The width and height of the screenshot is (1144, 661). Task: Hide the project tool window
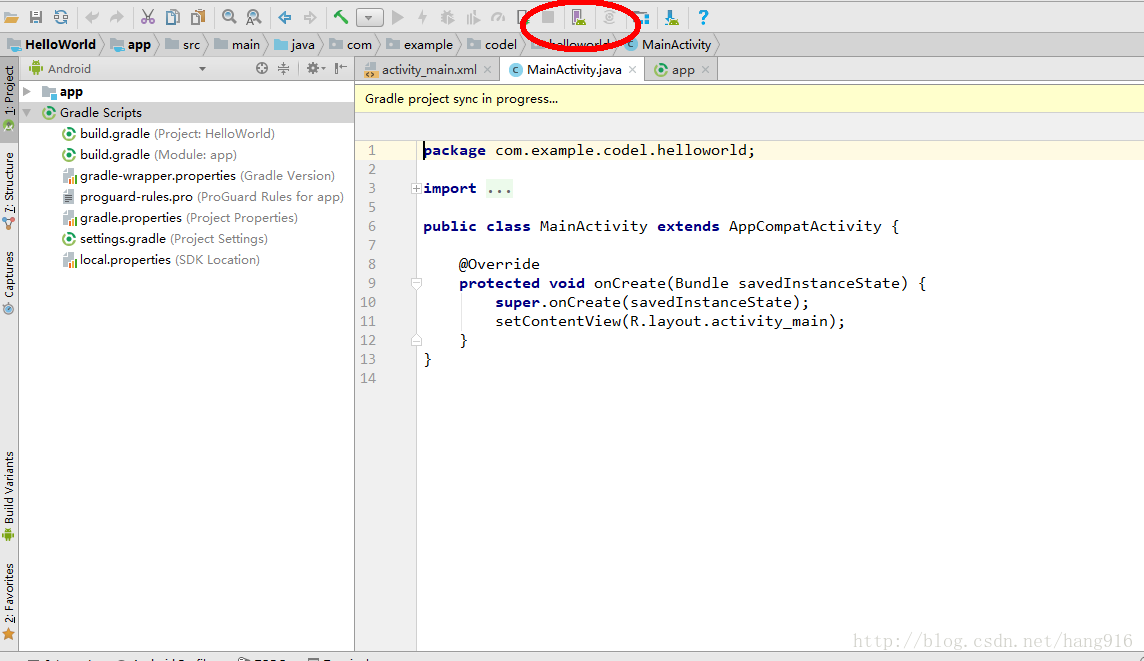click(341, 69)
